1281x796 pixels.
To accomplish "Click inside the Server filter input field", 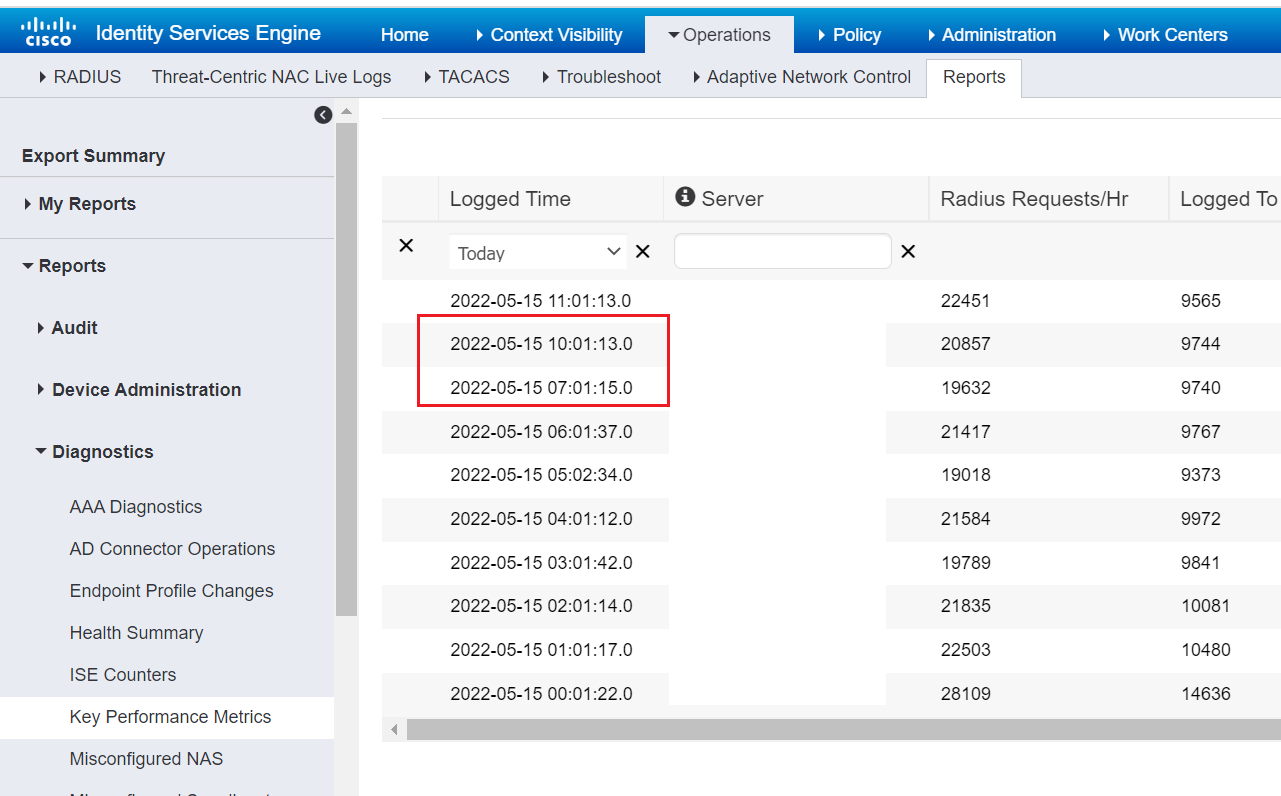I will 782,251.
